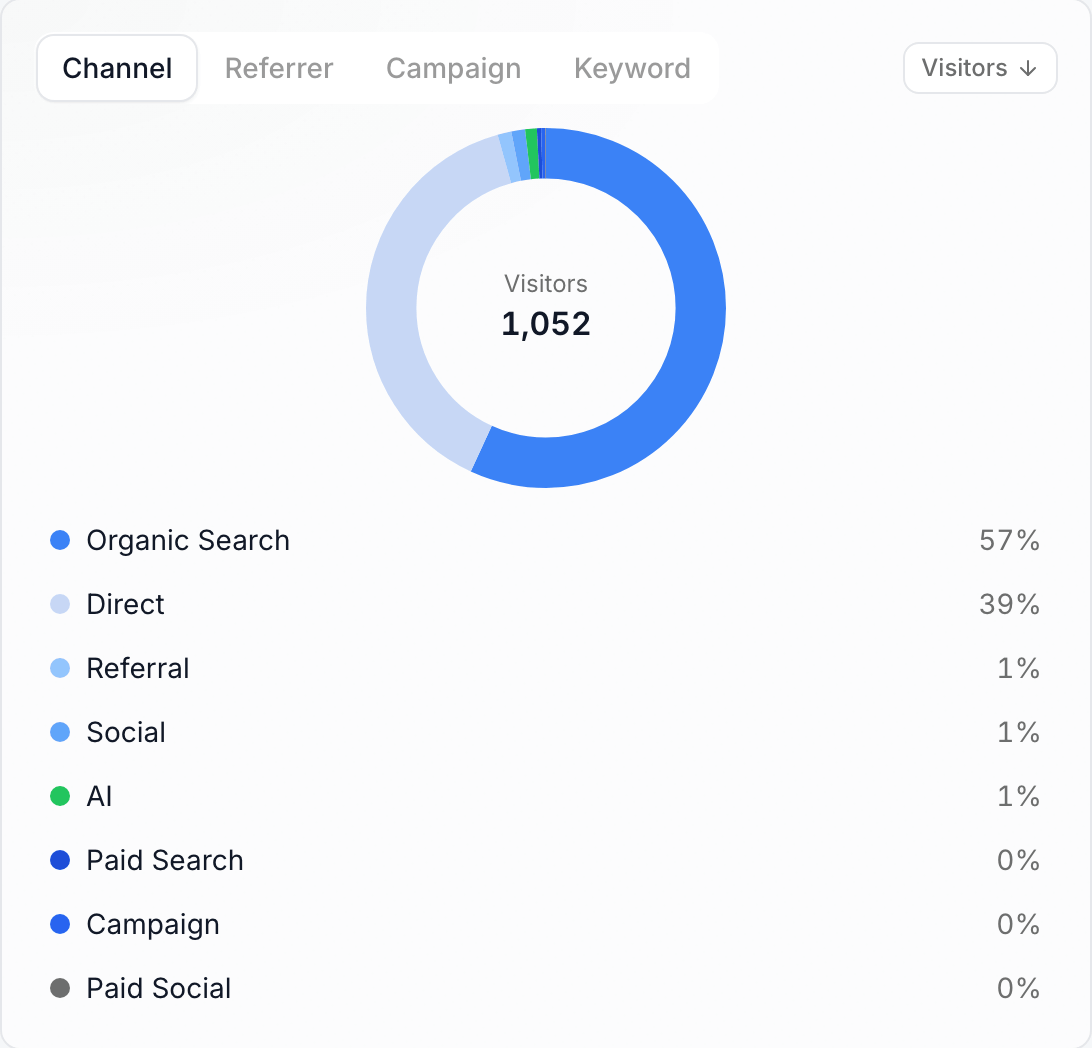Click the Referral channel label
Image resolution: width=1092 pixels, height=1048 pixels.
pyautogui.click(x=138, y=668)
